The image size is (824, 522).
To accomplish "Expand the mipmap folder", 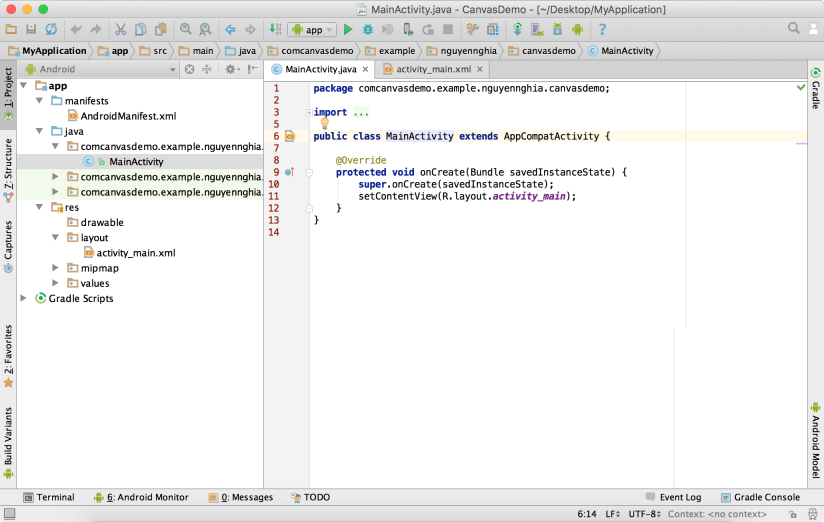I will pyautogui.click(x=55, y=268).
